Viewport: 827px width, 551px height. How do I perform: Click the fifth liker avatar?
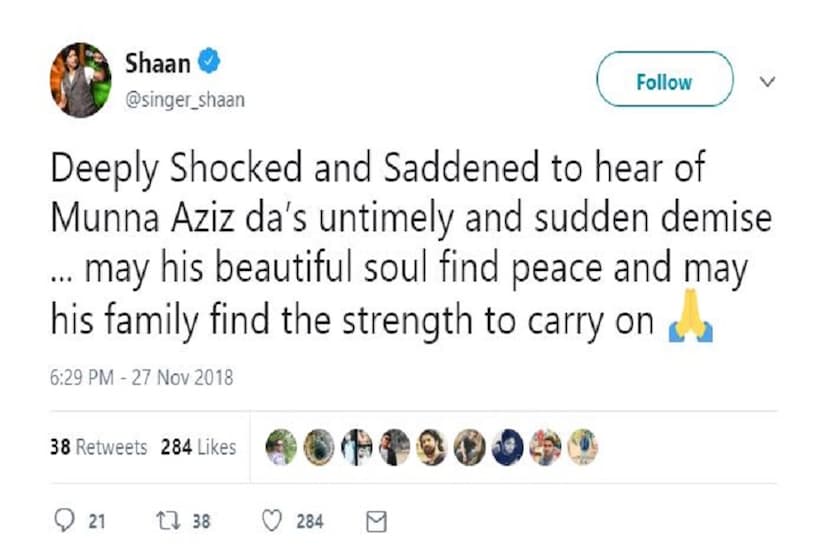[x=430, y=447]
